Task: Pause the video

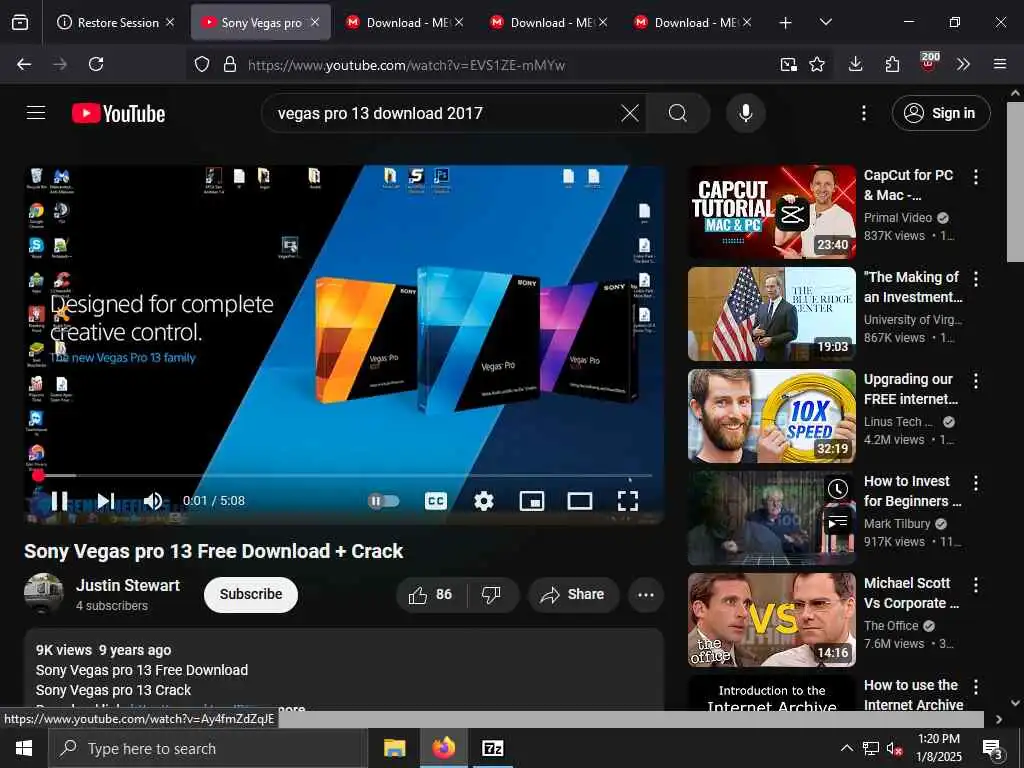Action: coord(59,501)
